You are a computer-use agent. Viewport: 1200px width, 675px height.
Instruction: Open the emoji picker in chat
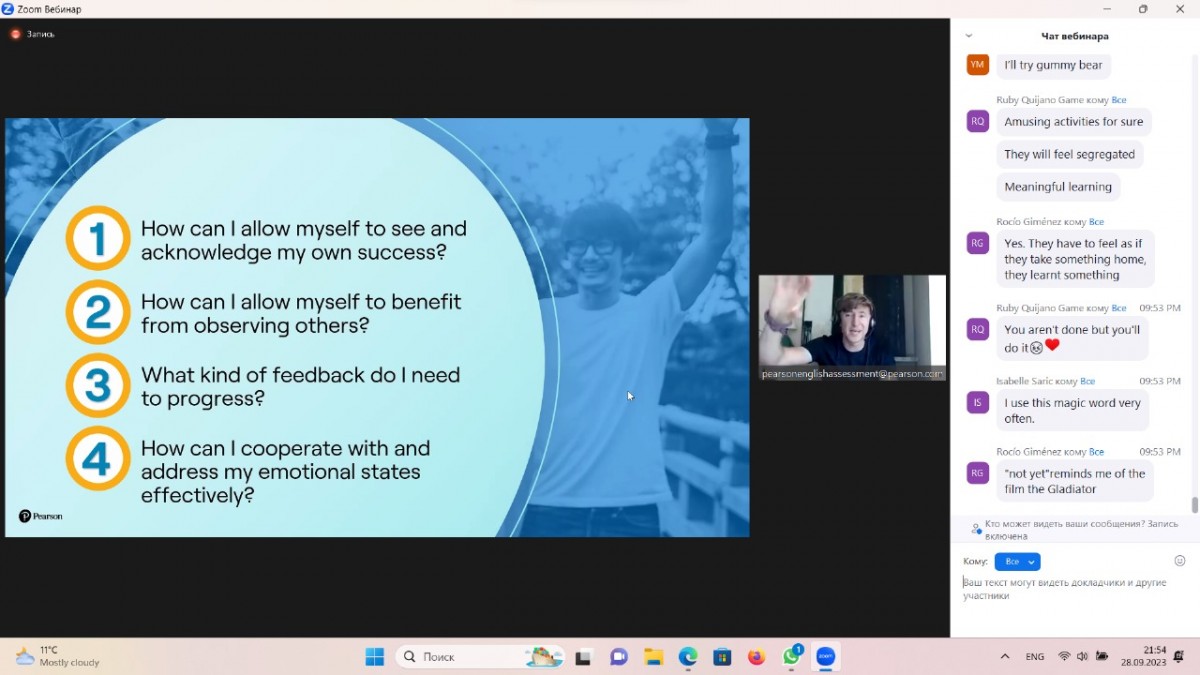(x=1179, y=561)
